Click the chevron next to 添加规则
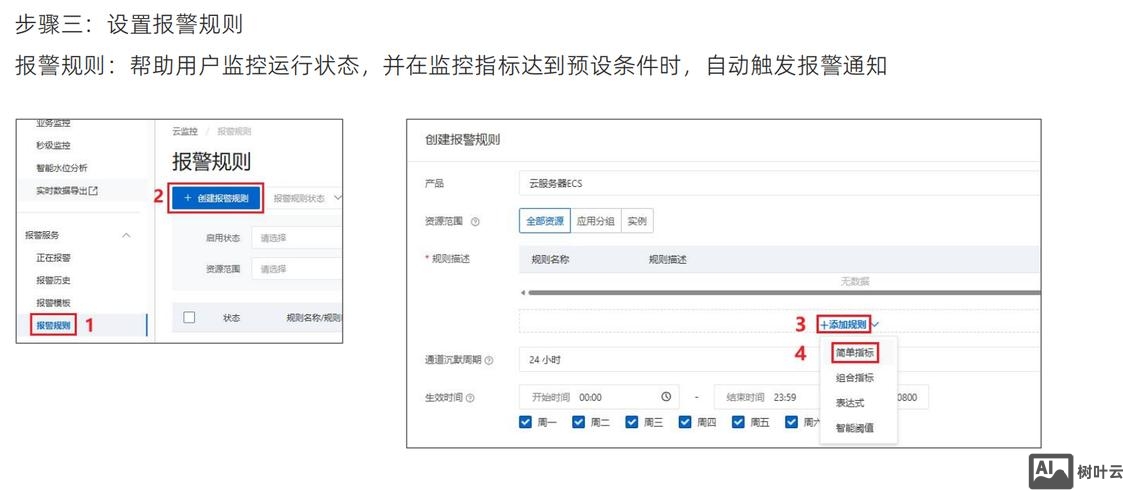The image size is (1131, 500). coord(876,325)
